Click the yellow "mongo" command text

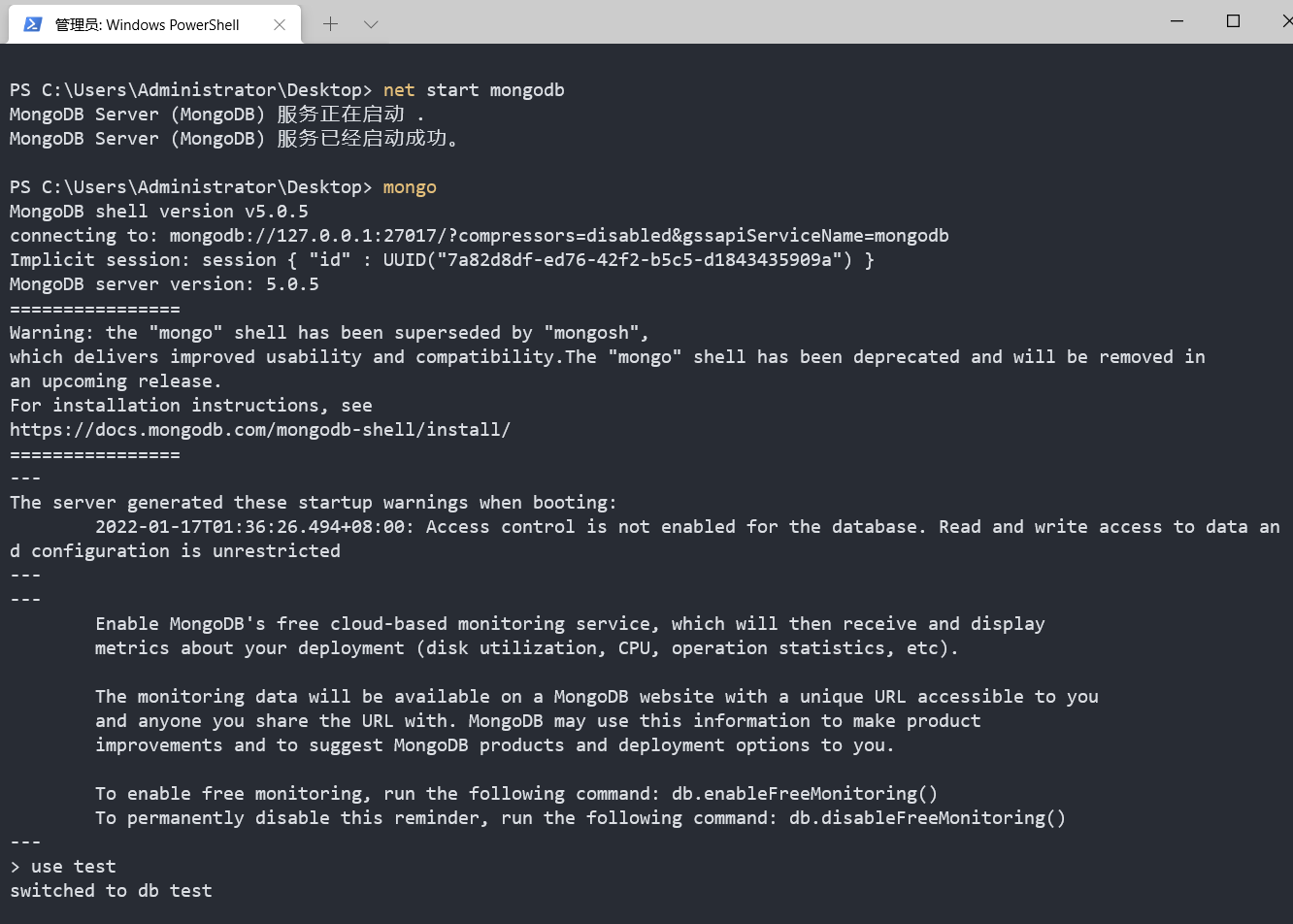[x=410, y=187]
